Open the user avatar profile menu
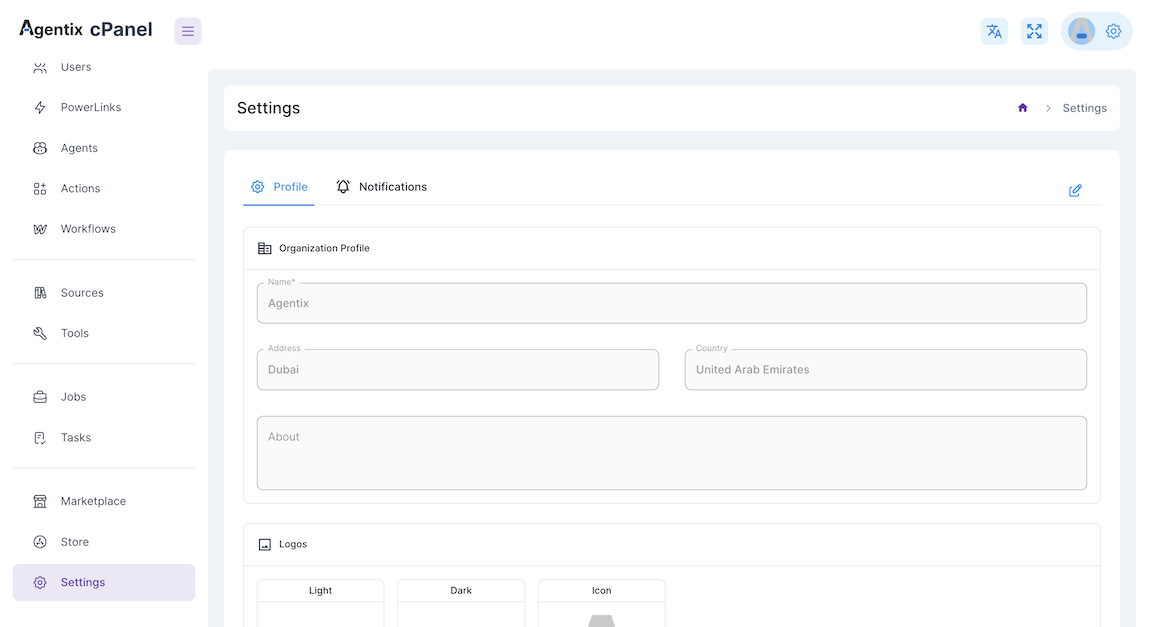 1081,31
